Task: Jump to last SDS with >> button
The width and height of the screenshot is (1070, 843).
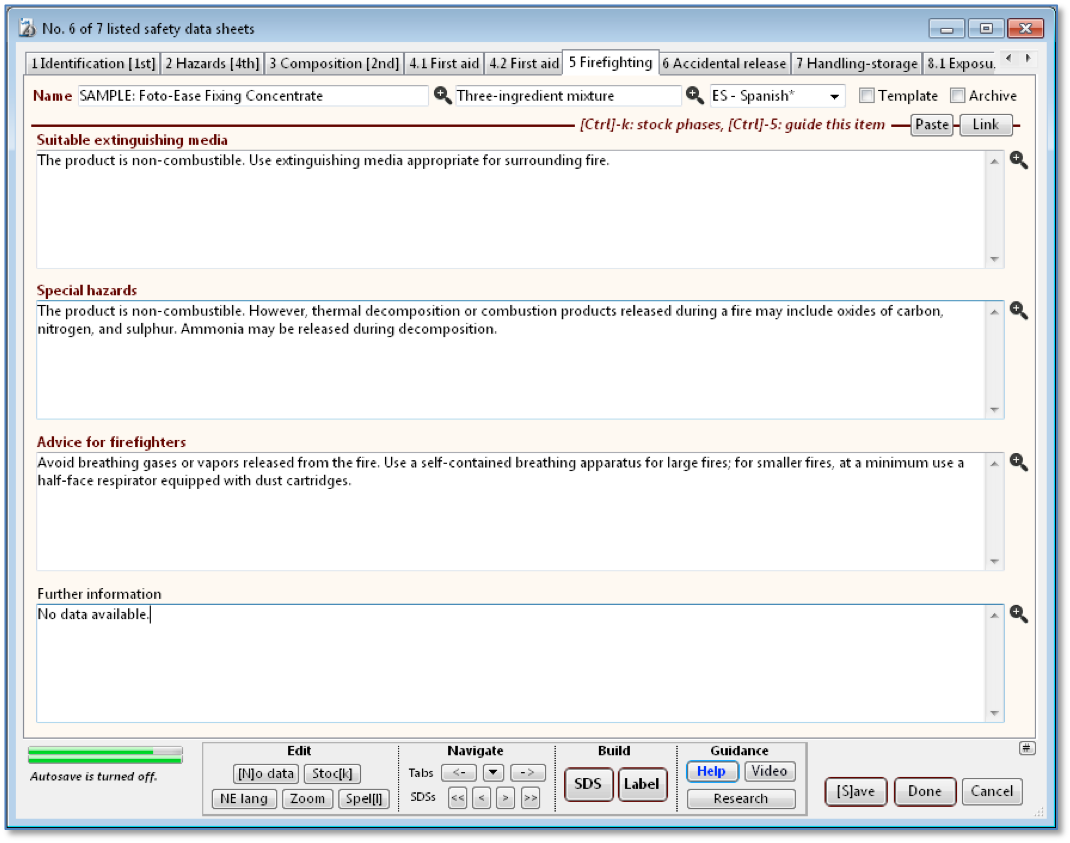Action: click(x=530, y=797)
